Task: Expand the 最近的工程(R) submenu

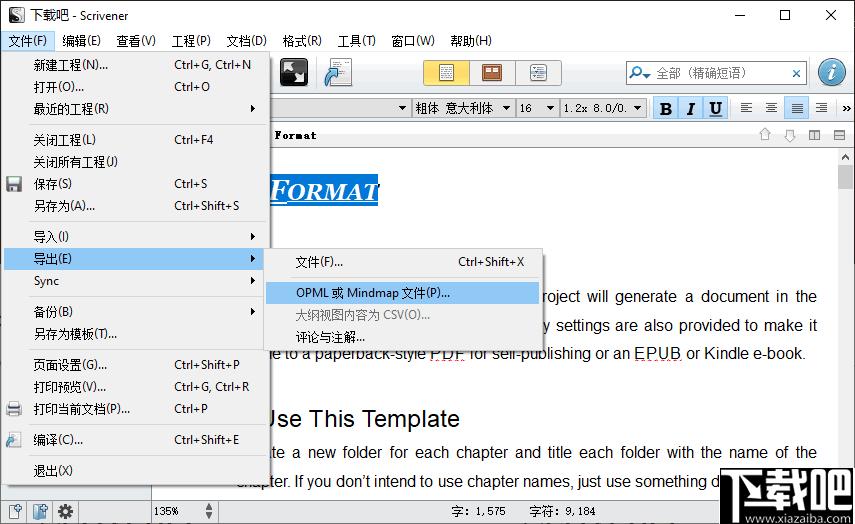Action: pyautogui.click(x=136, y=109)
